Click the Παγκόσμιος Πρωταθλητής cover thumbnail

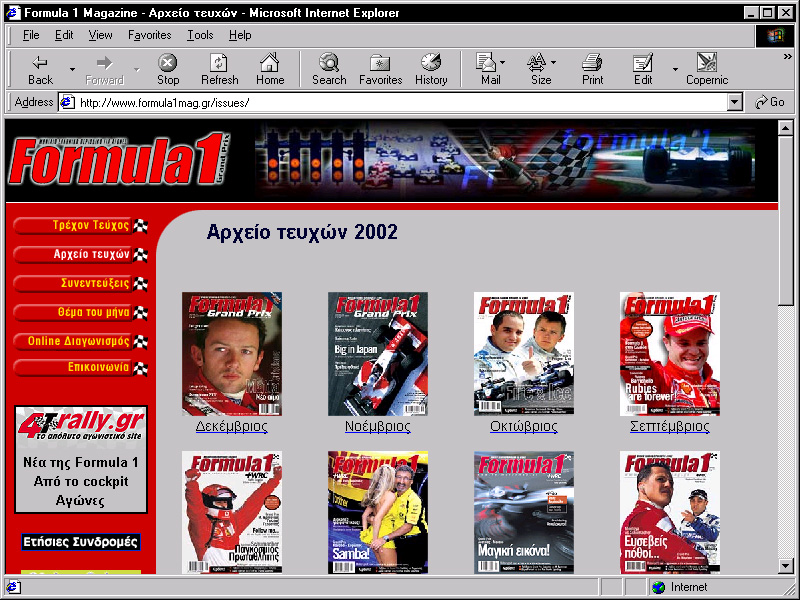click(232, 512)
